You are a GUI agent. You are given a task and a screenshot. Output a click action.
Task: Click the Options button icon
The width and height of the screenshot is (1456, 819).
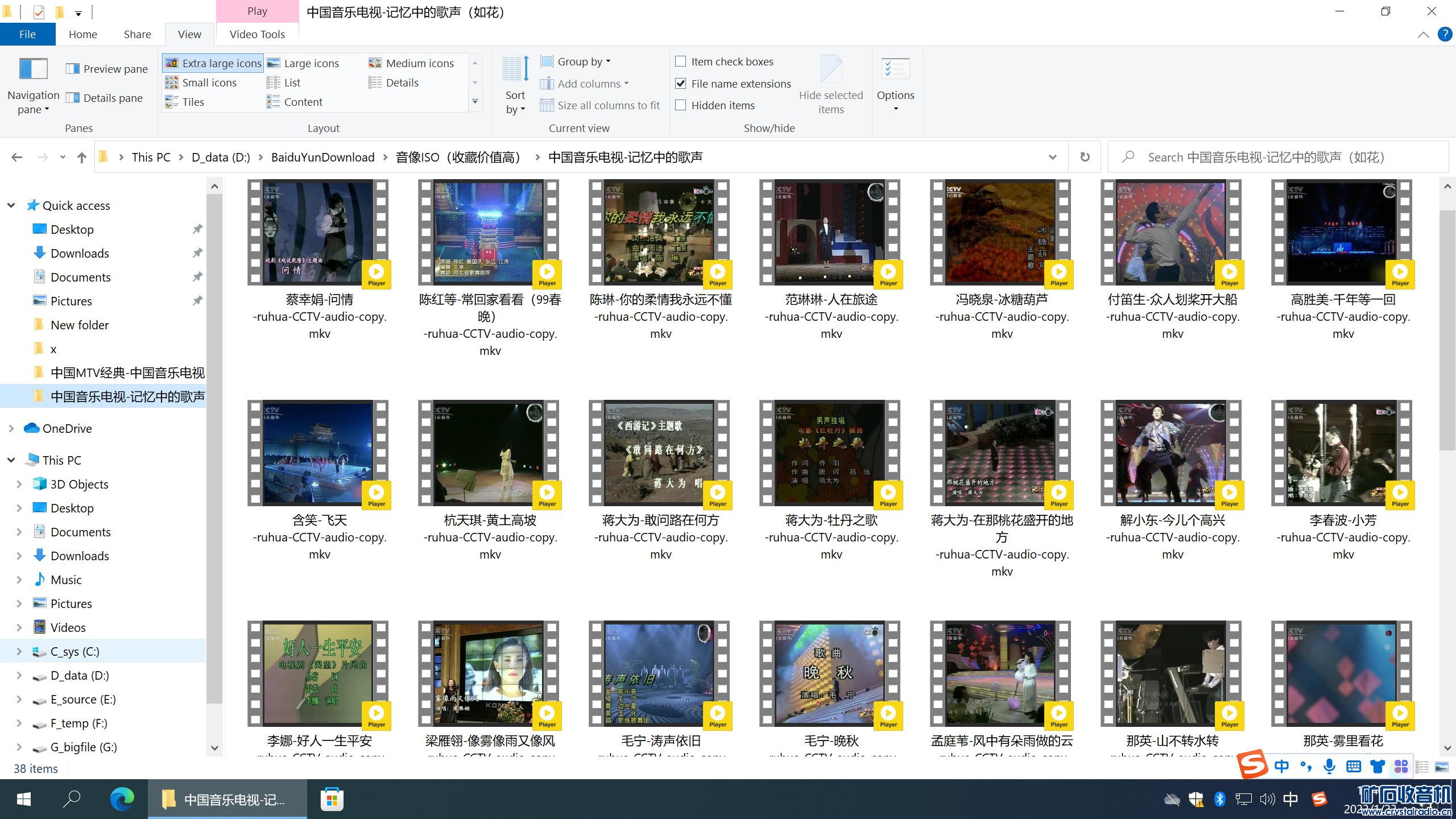point(895,69)
